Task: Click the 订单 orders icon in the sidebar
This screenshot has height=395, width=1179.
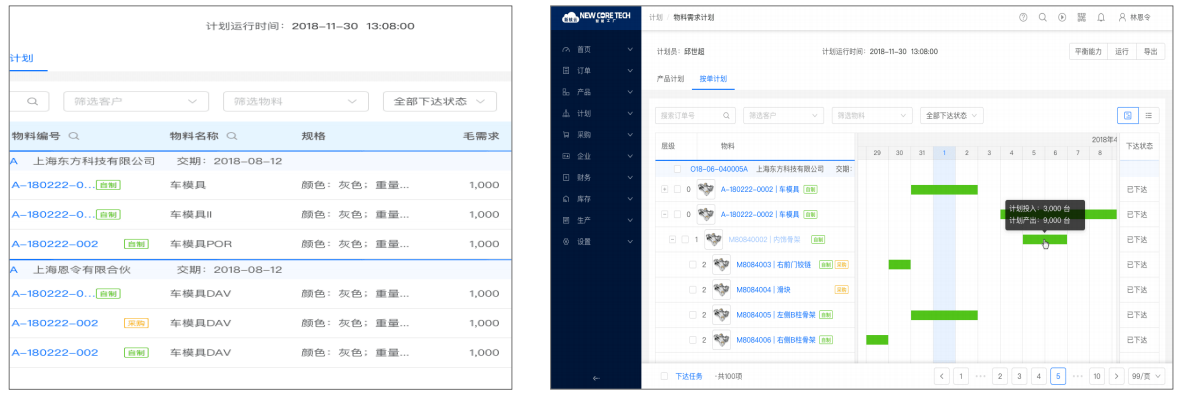Action: tap(565, 71)
